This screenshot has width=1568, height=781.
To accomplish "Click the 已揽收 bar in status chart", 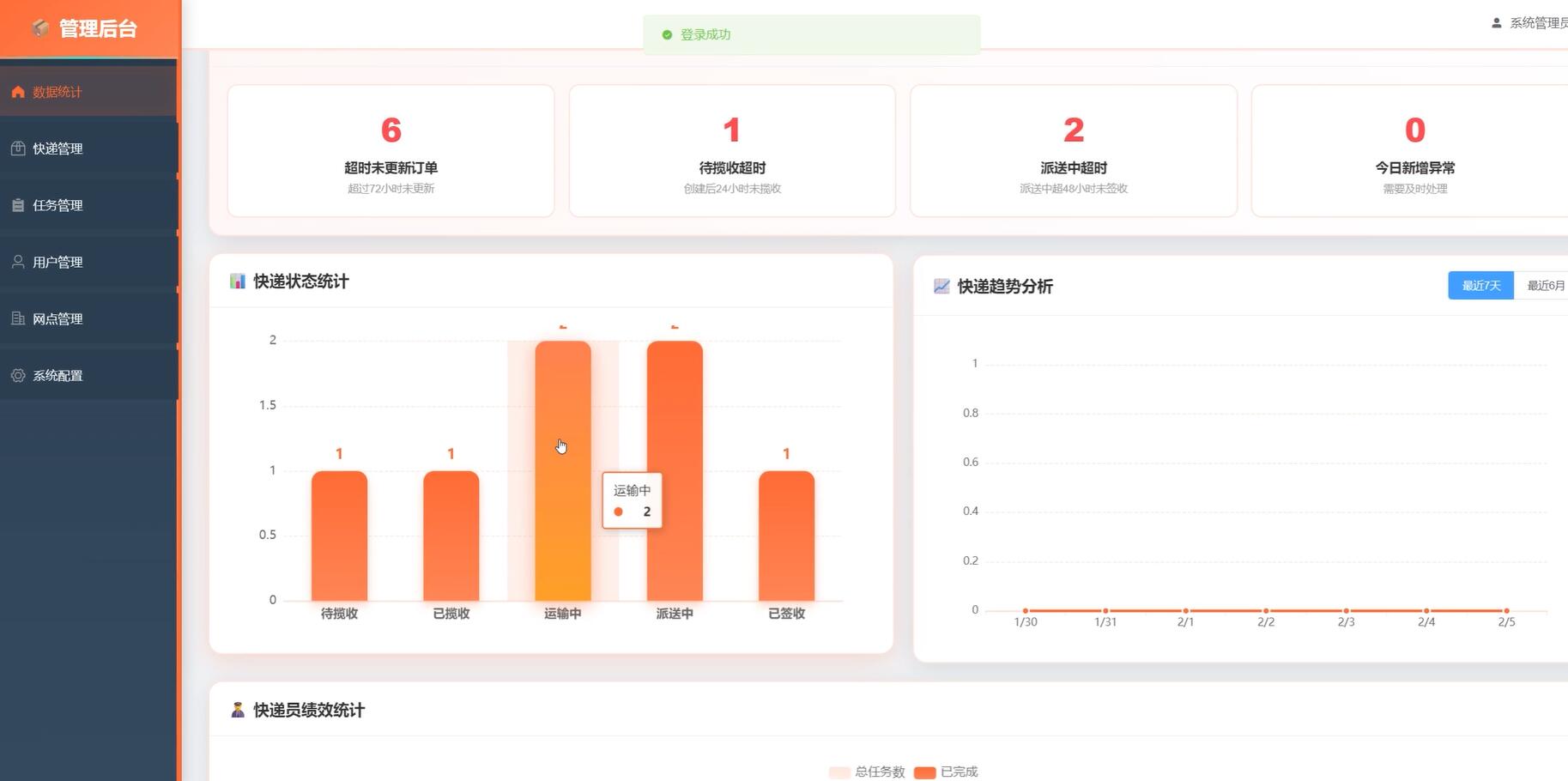I will coord(451,536).
